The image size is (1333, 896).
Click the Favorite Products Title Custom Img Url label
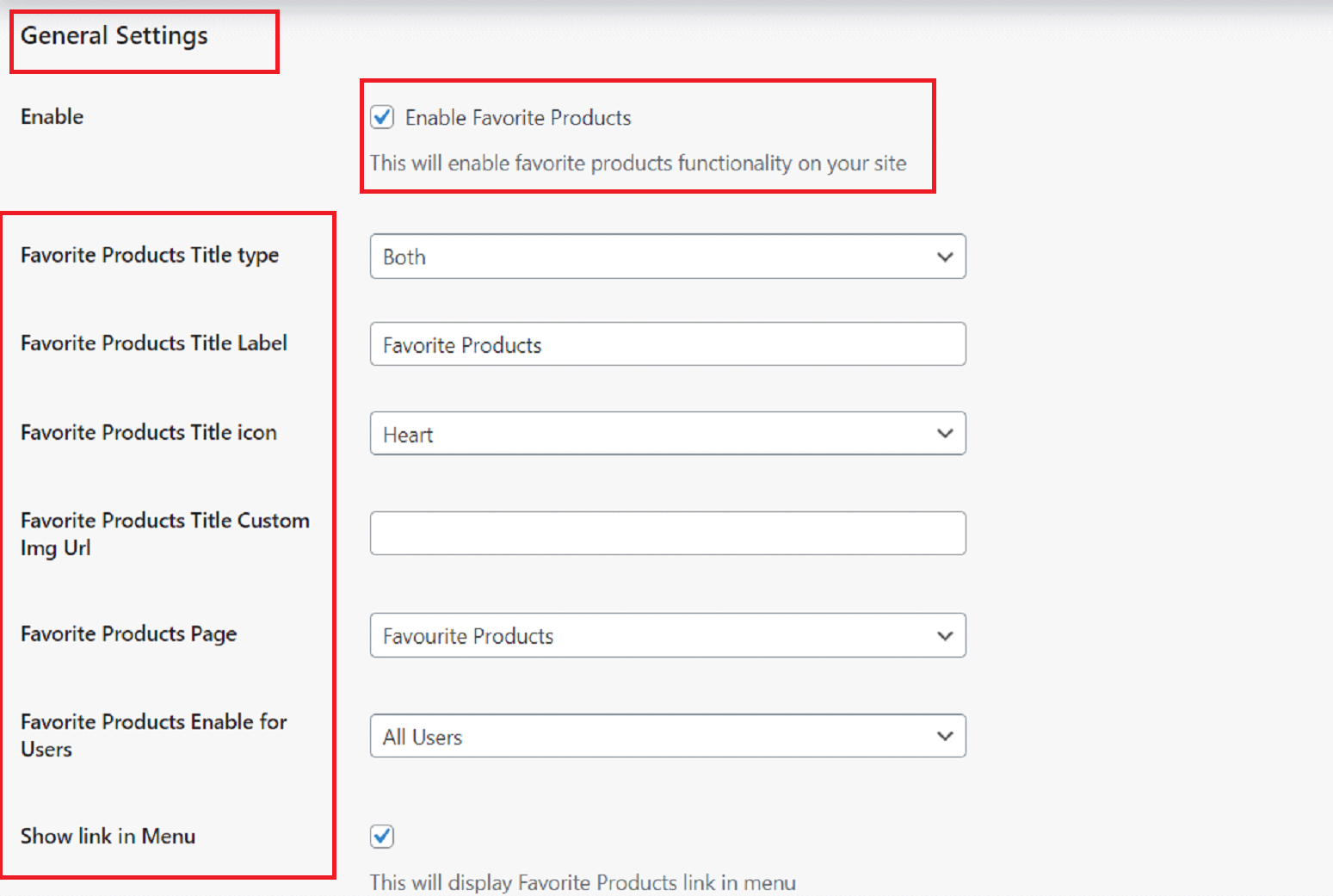[165, 535]
